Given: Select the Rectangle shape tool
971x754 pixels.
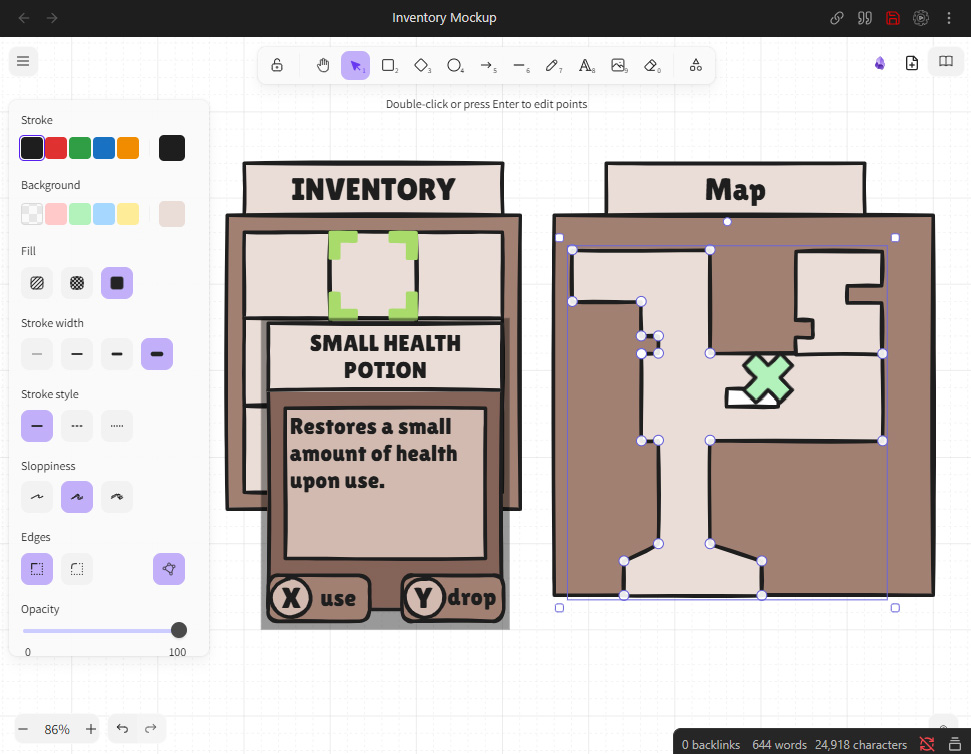Looking at the screenshot, I should pos(389,66).
